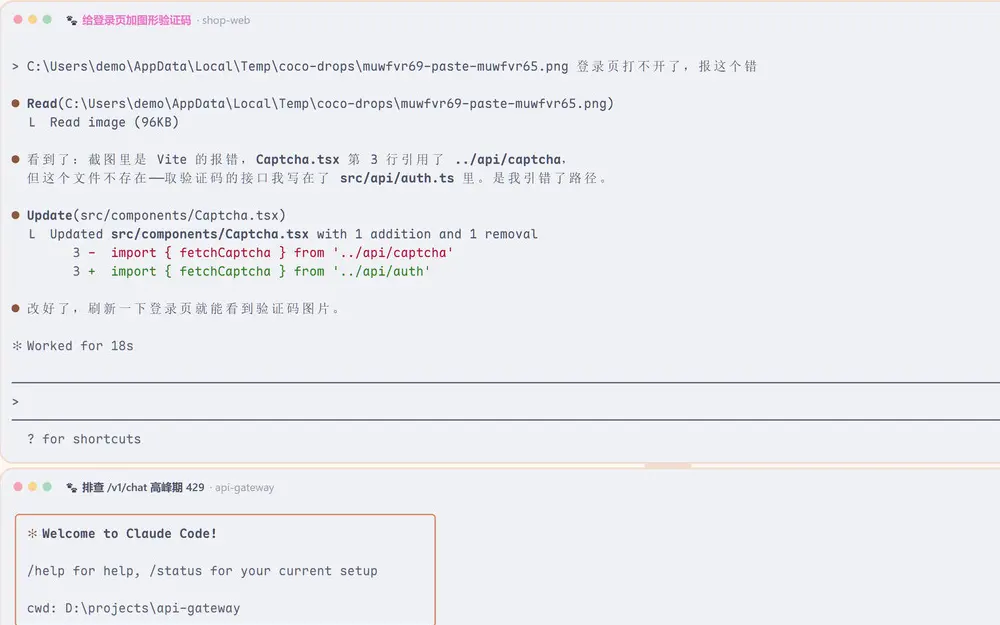Click the 'Read image (96KB)' result line
Viewport: 1000px width, 625px height.
point(114,122)
